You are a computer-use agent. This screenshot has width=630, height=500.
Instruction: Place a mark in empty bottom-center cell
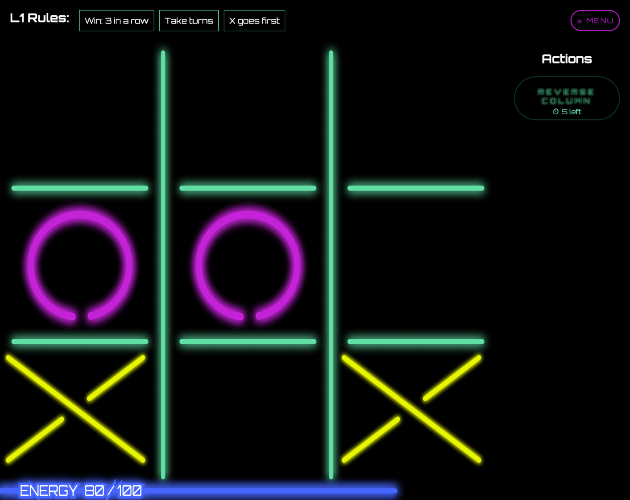pyautogui.click(x=247, y=412)
